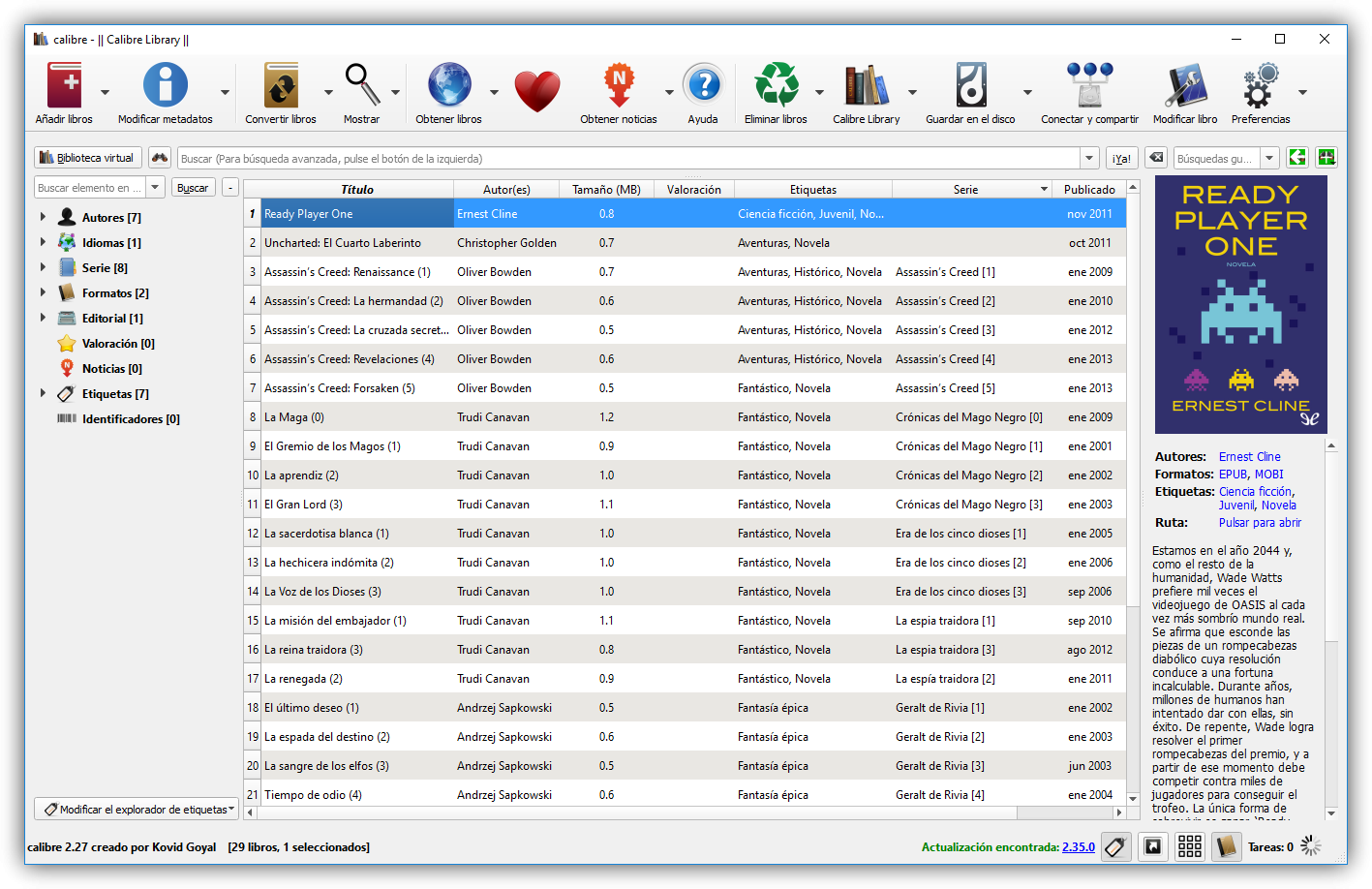Sort by the Autor(es) column header
The width and height of the screenshot is (1372, 889).
pos(506,190)
